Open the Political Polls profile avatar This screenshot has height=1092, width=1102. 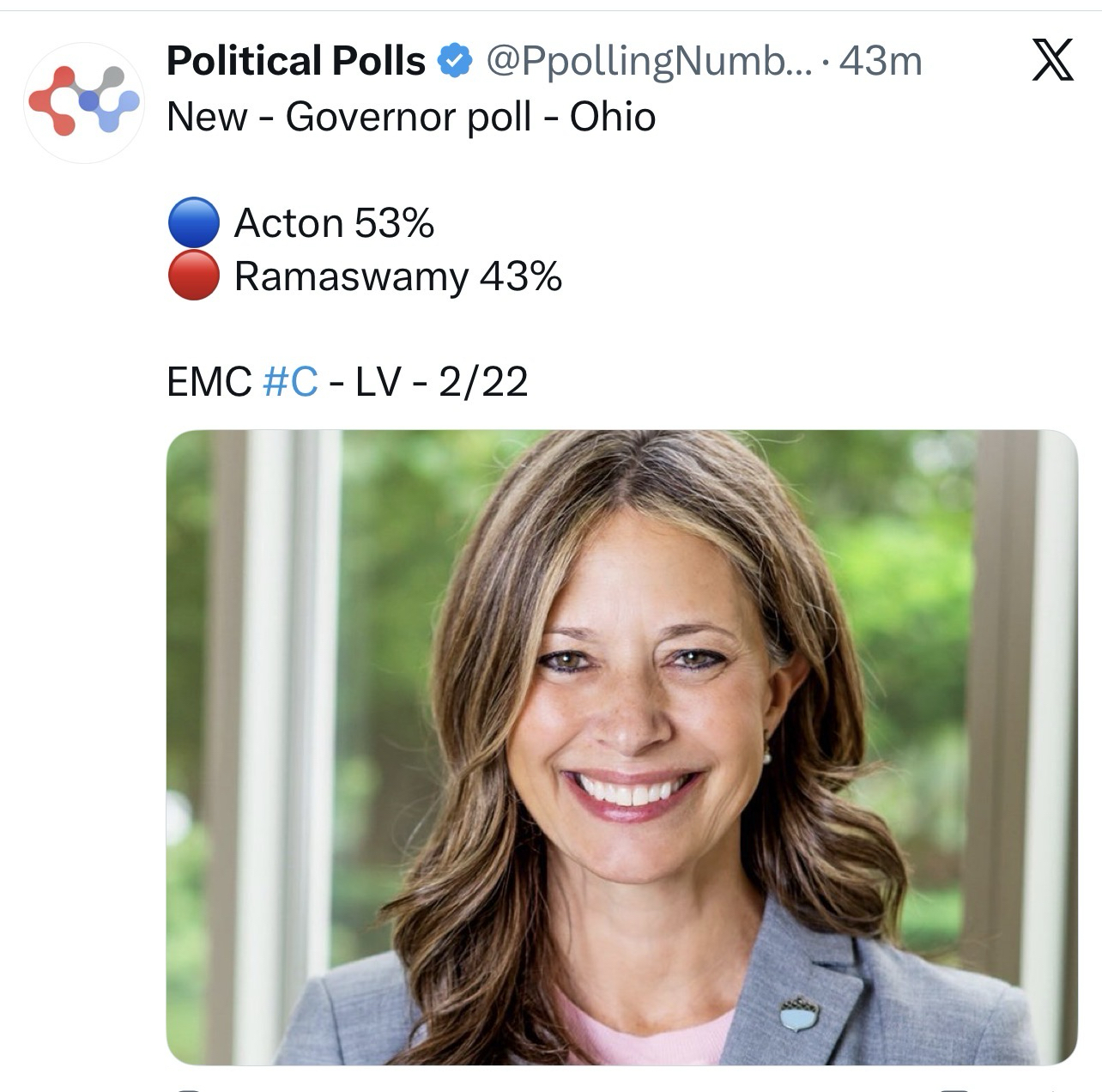click(83, 102)
